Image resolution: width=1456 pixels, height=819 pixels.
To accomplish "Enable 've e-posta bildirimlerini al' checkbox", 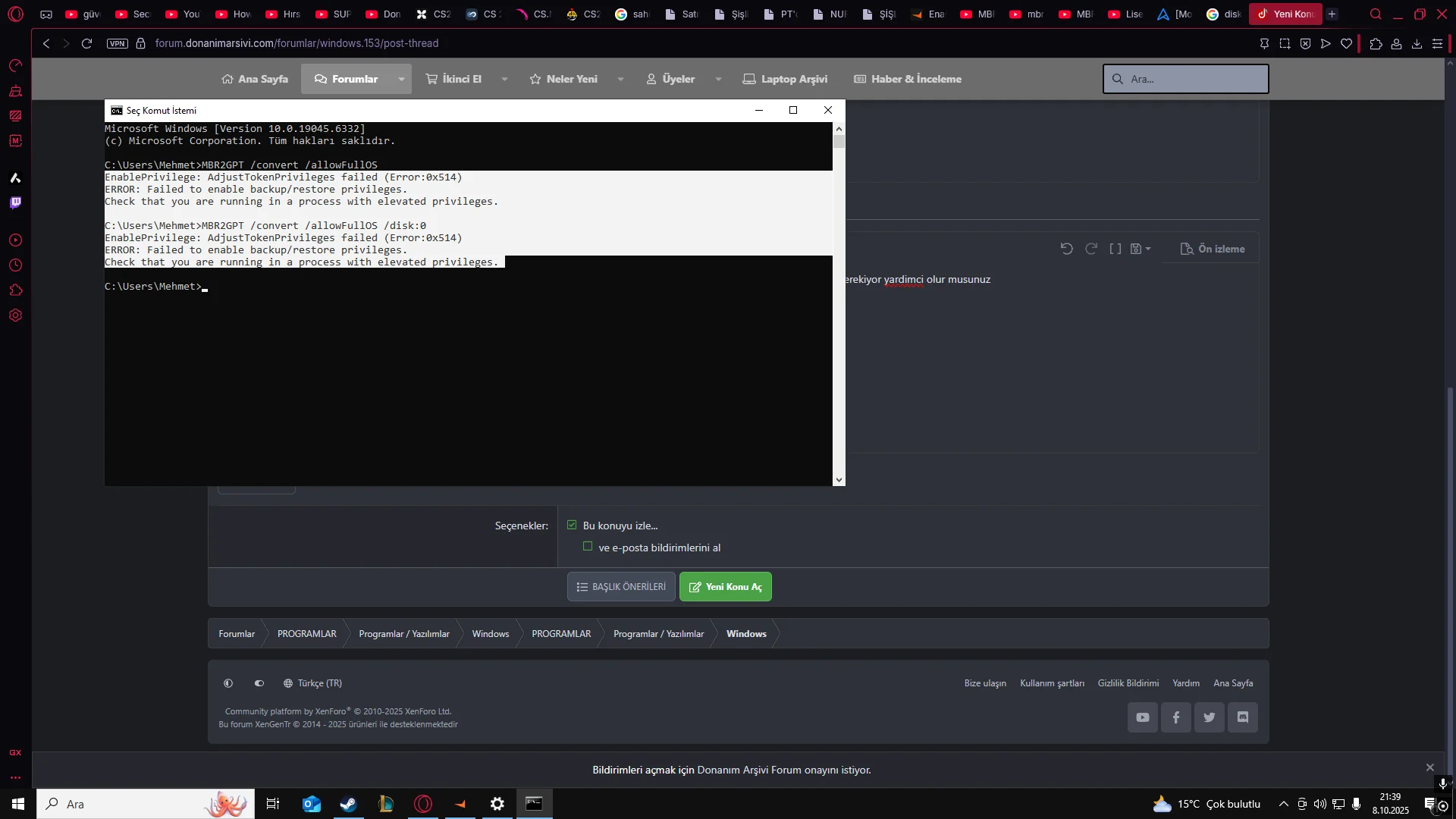I will click(x=588, y=547).
